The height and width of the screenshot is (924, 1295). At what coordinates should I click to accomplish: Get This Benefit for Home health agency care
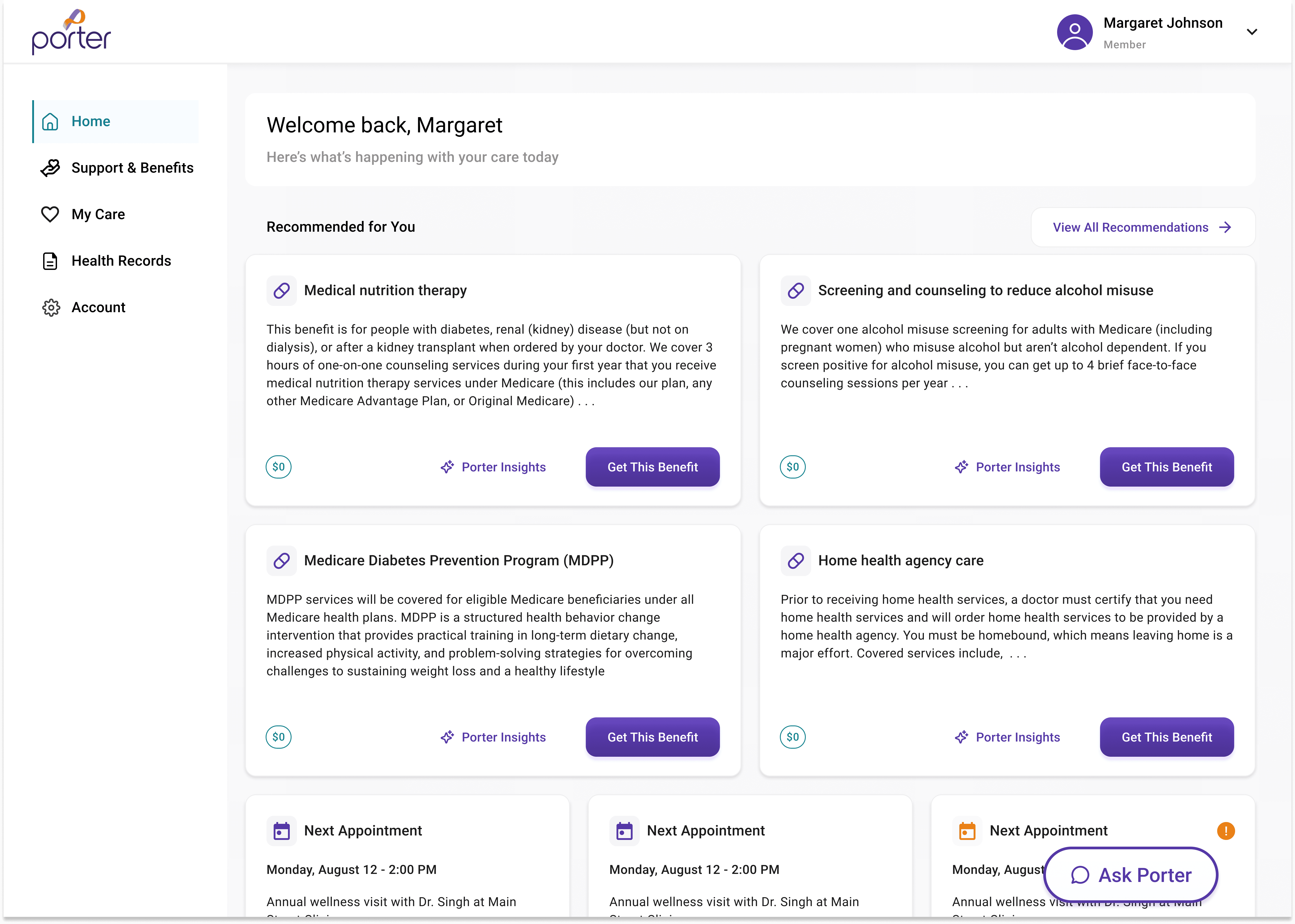point(1166,737)
